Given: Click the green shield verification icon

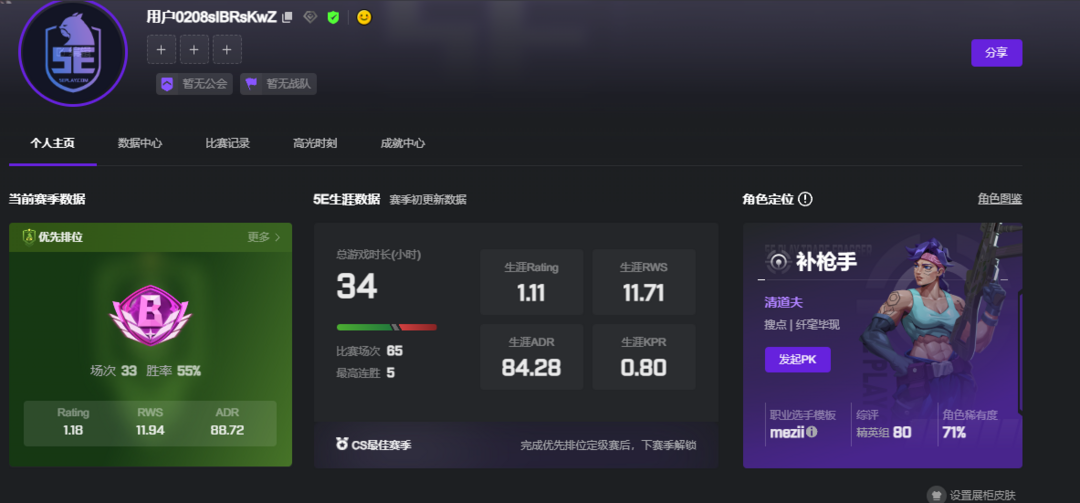Looking at the screenshot, I should coord(333,17).
